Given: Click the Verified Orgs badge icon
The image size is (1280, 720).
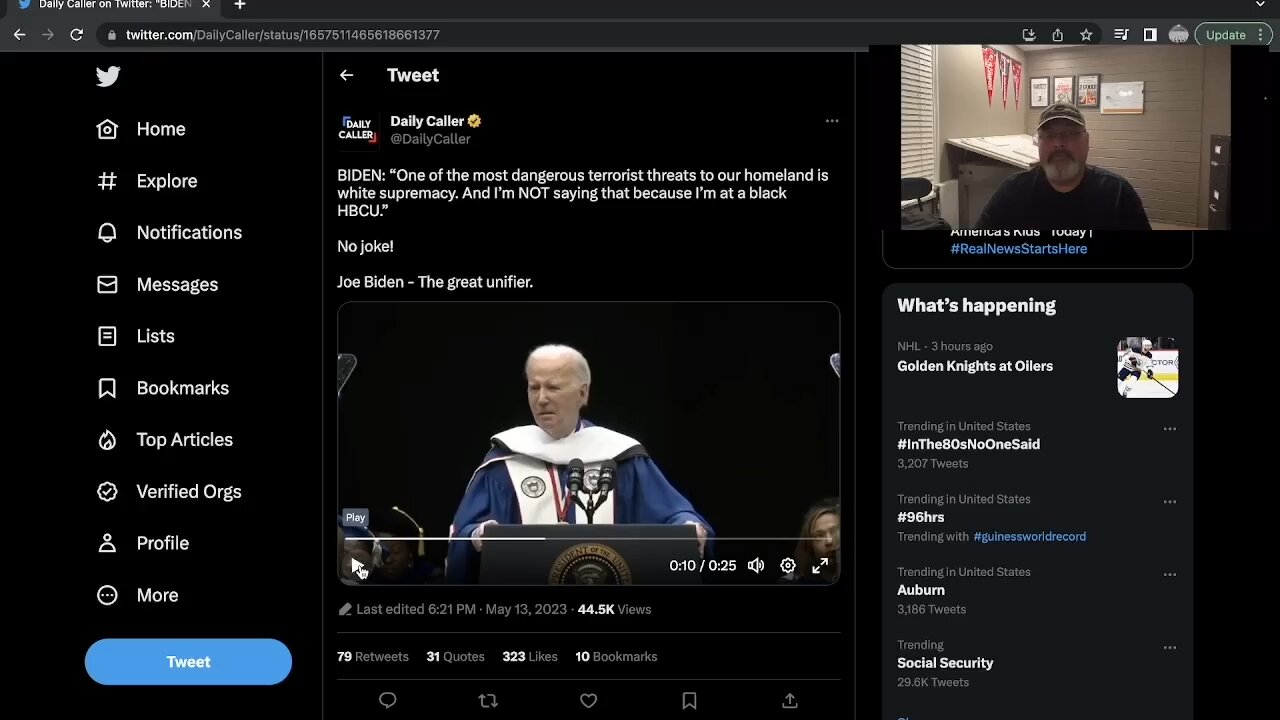Looking at the screenshot, I should coord(107,491).
